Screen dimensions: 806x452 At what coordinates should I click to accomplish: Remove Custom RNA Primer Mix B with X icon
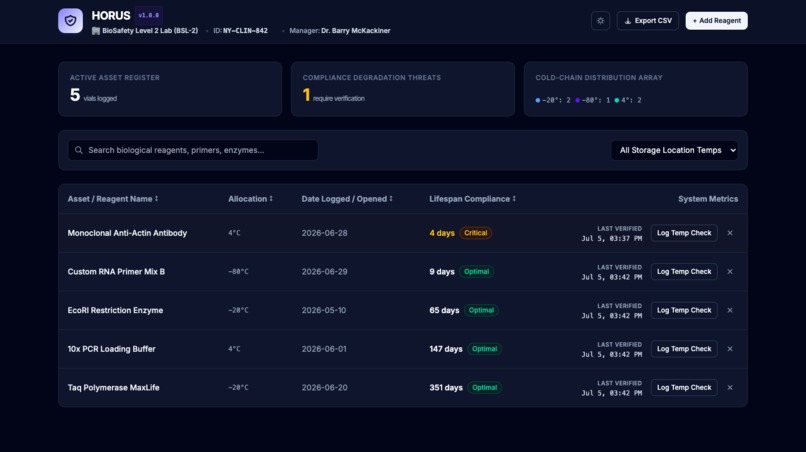coord(730,272)
